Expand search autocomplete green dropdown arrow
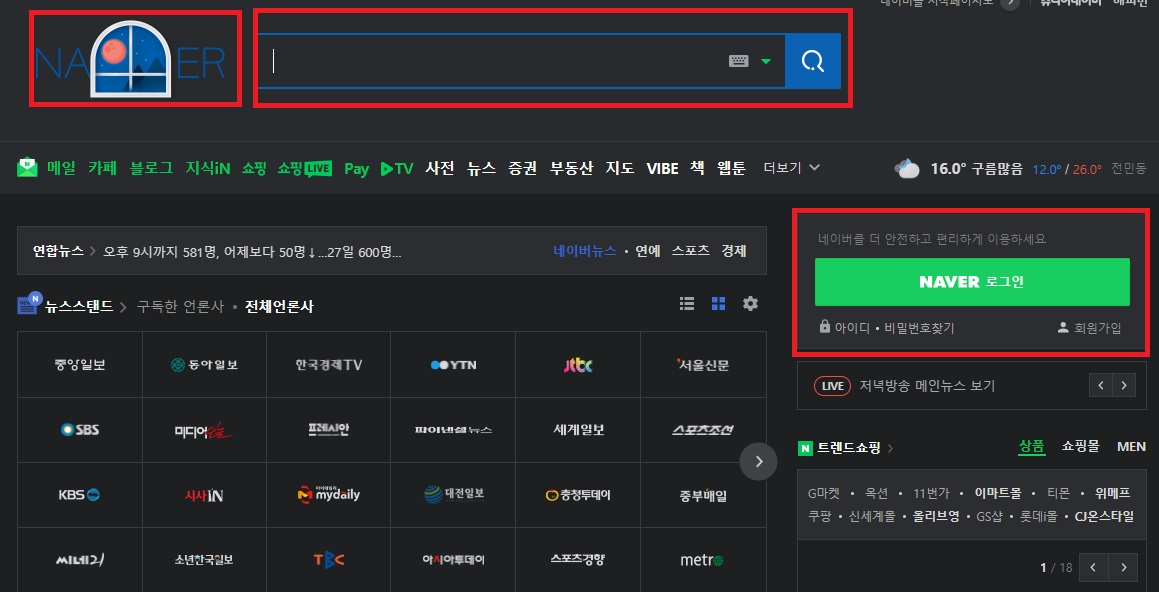Image resolution: width=1159 pixels, height=592 pixels. pyautogui.click(x=766, y=61)
